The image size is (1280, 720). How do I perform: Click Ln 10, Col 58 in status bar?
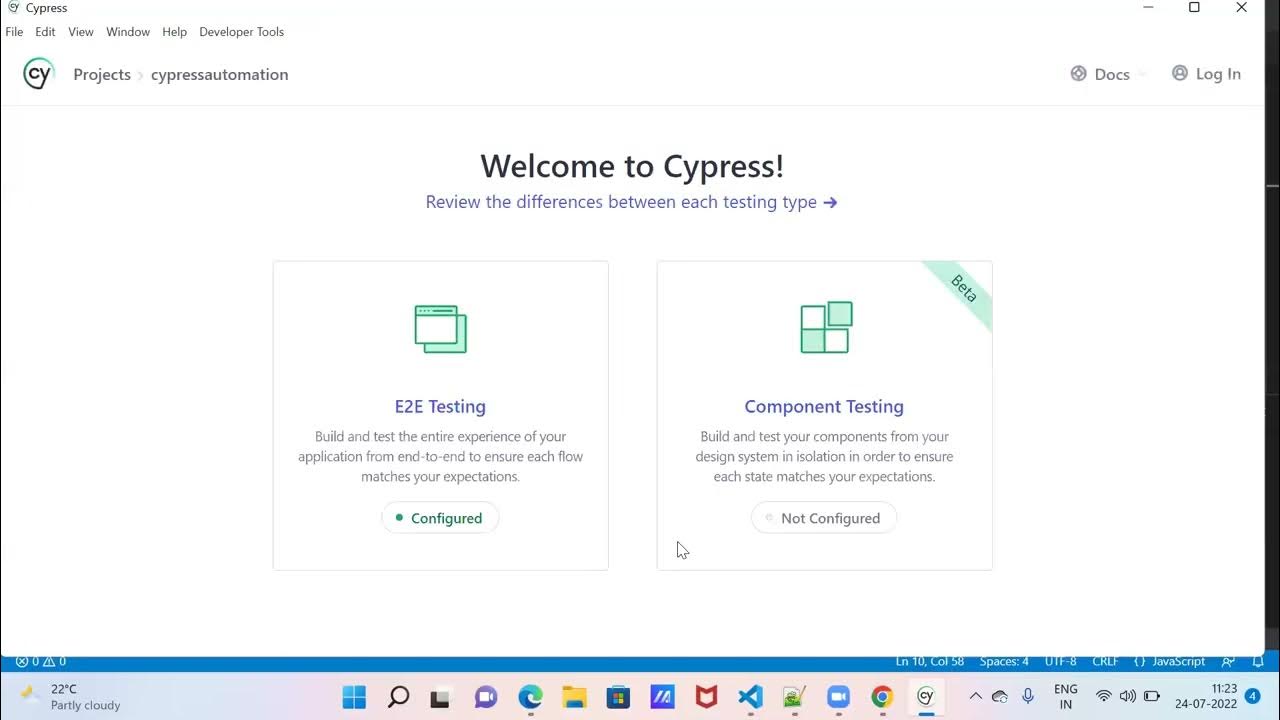(x=930, y=661)
